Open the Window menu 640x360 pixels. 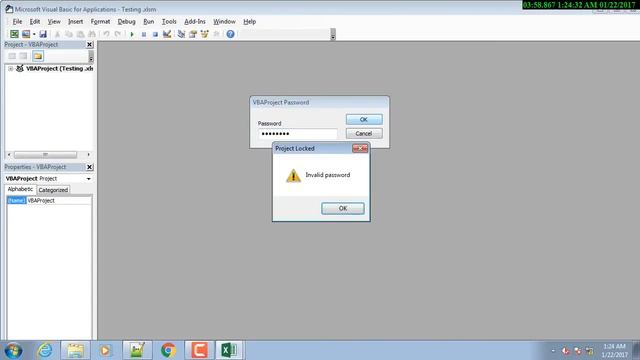point(224,22)
